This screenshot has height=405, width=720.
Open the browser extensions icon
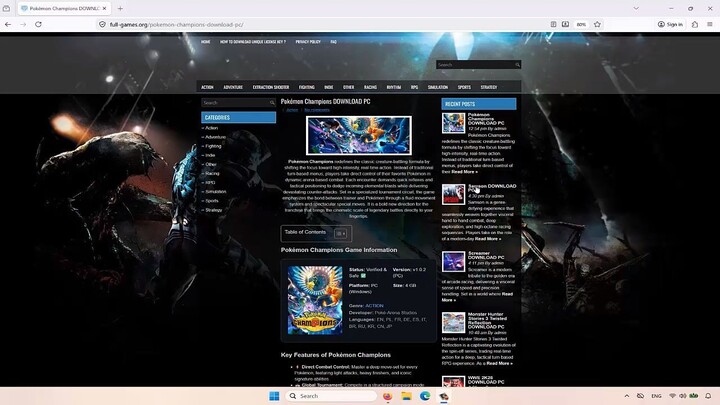[695, 24]
